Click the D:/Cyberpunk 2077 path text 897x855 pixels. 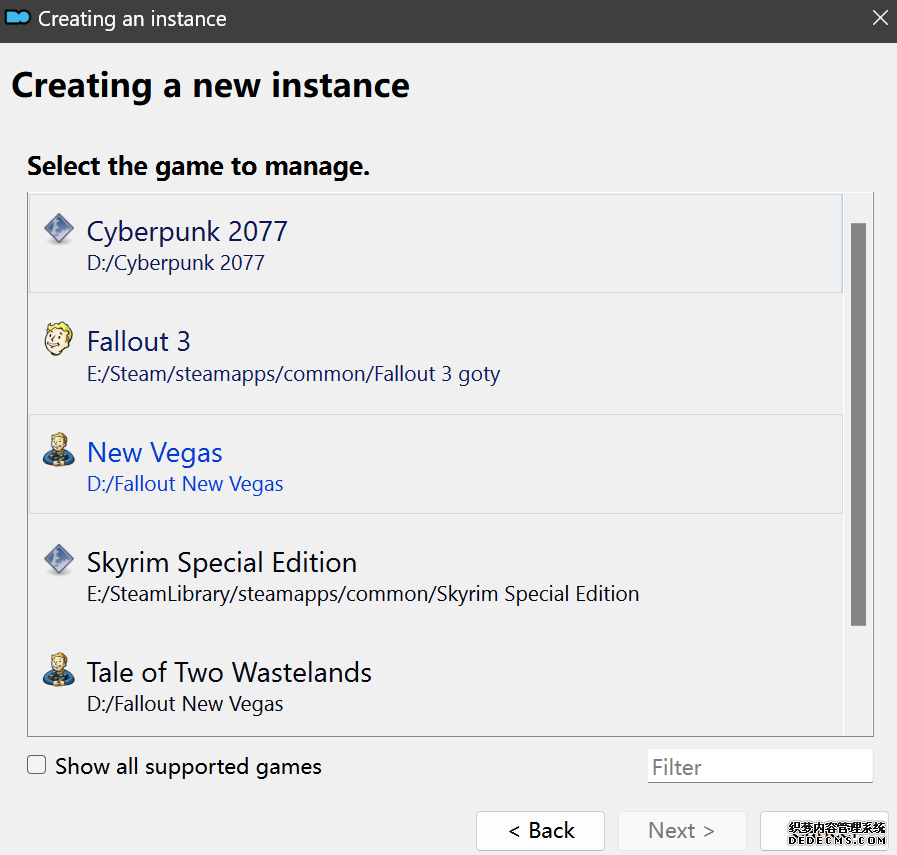(x=176, y=264)
